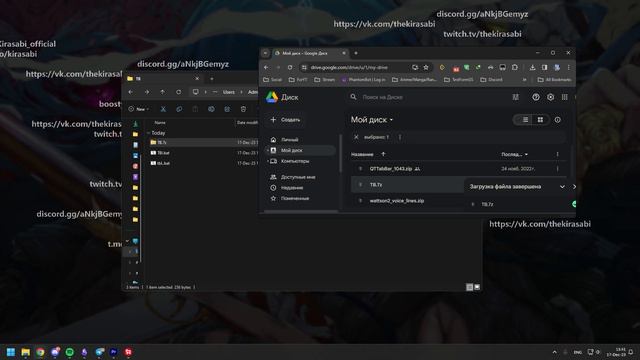Open Chrome tab search dropdown

[x=265, y=53]
